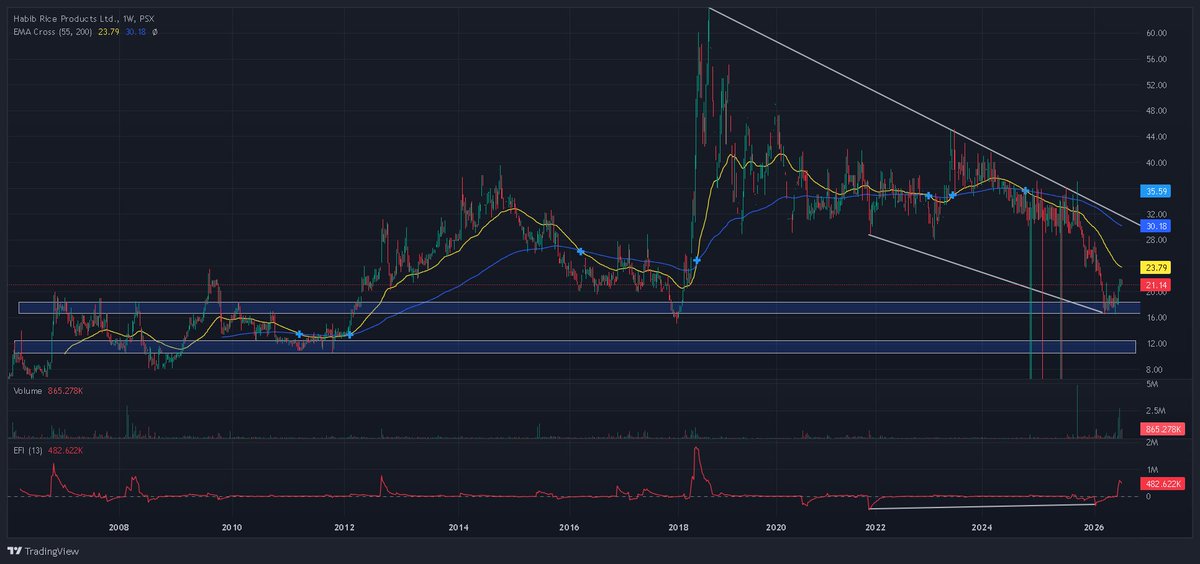Click the 5M volume axis tick
The height and width of the screenshot is (564, 1200).
pos(1152,385)
